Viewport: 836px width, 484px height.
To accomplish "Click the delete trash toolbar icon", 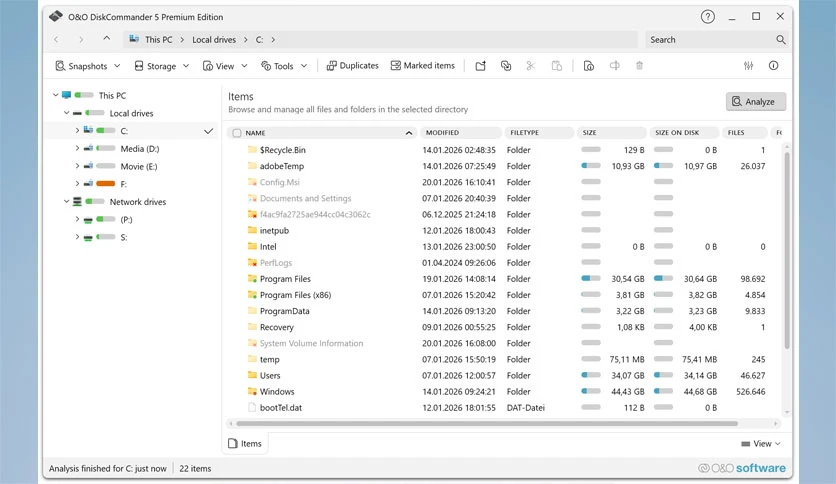I will point(639,66).
